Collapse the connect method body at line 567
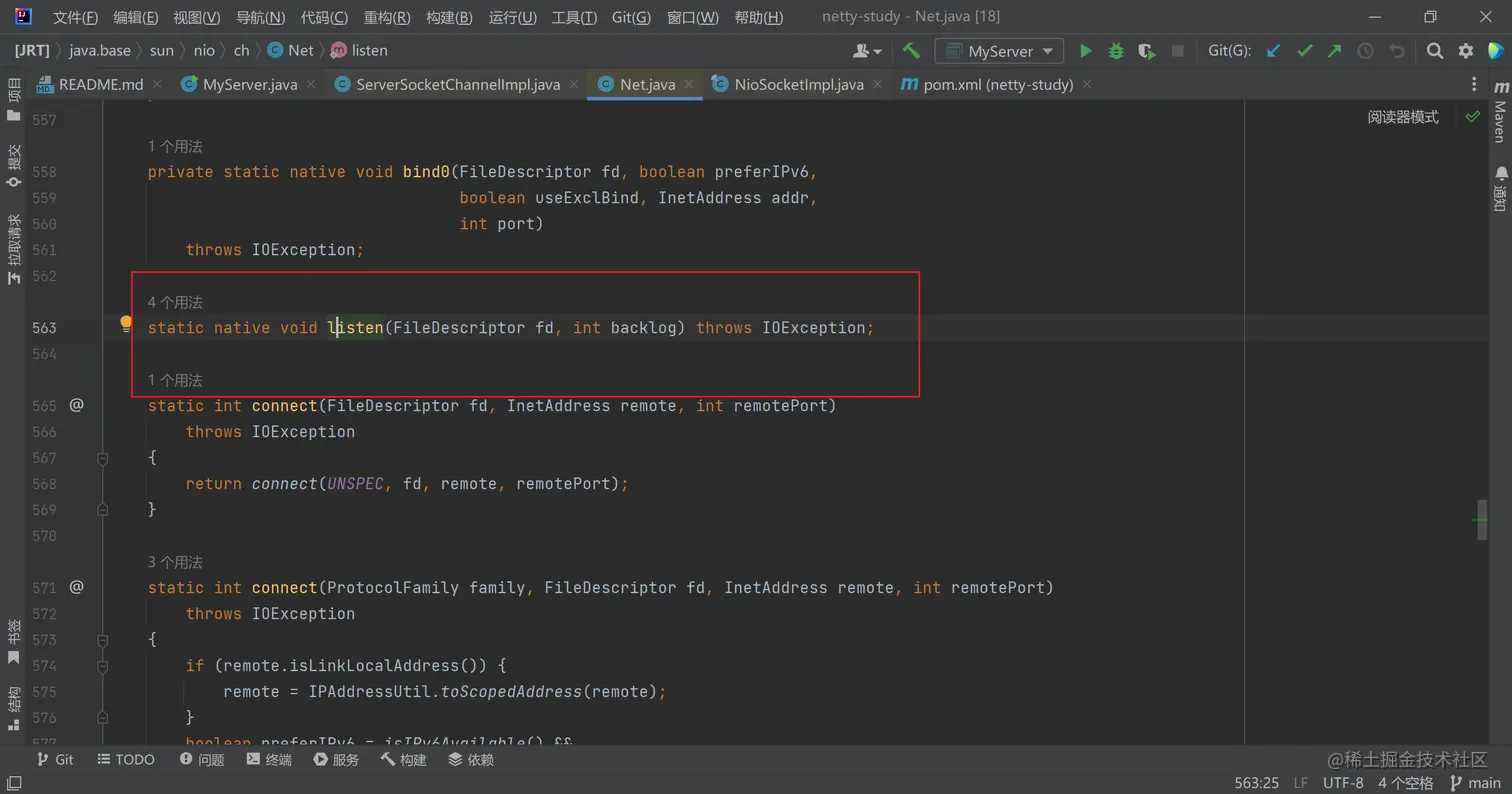The height and width of the screenshot is (794, 1512). 102,458
